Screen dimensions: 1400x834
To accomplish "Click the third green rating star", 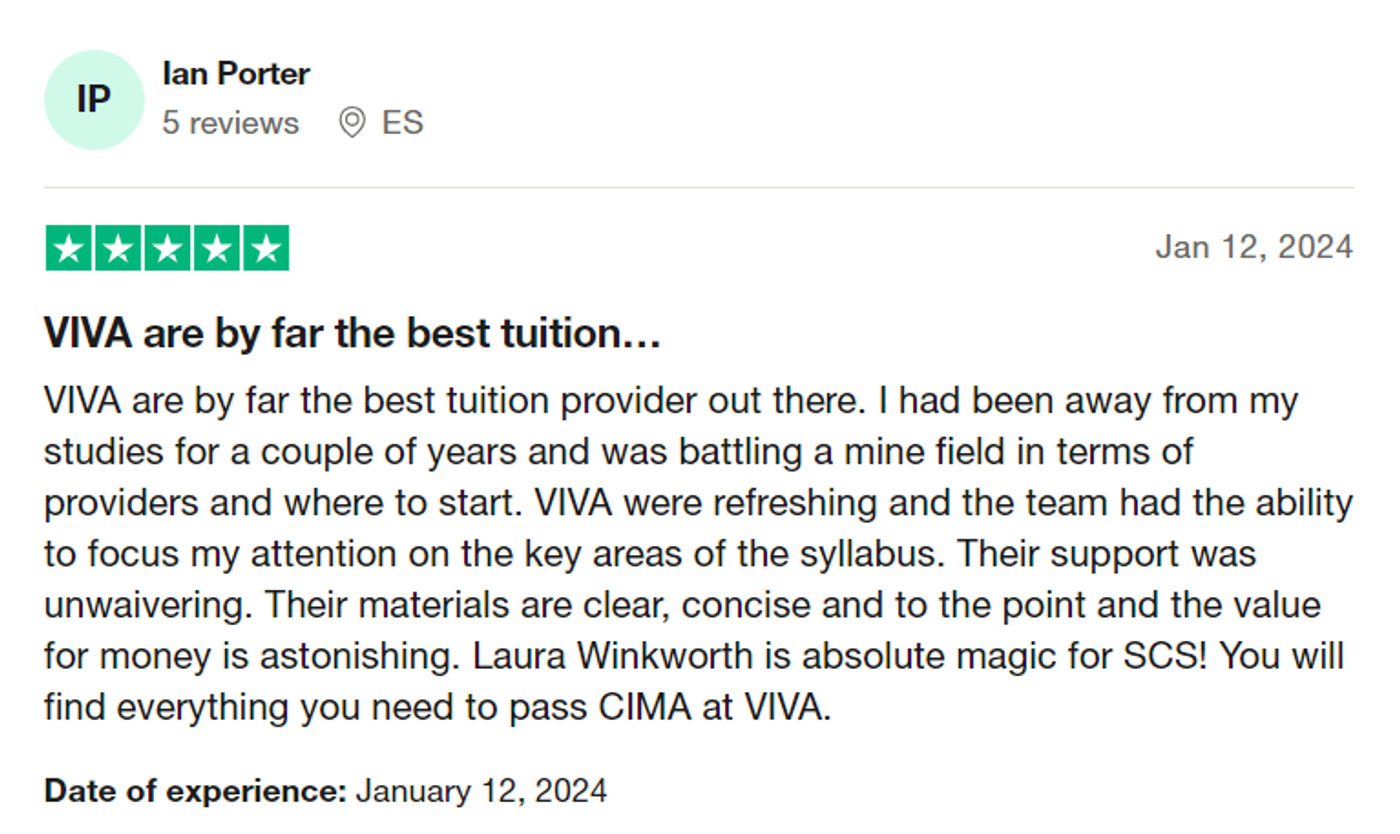I will (x=167, y=249).
